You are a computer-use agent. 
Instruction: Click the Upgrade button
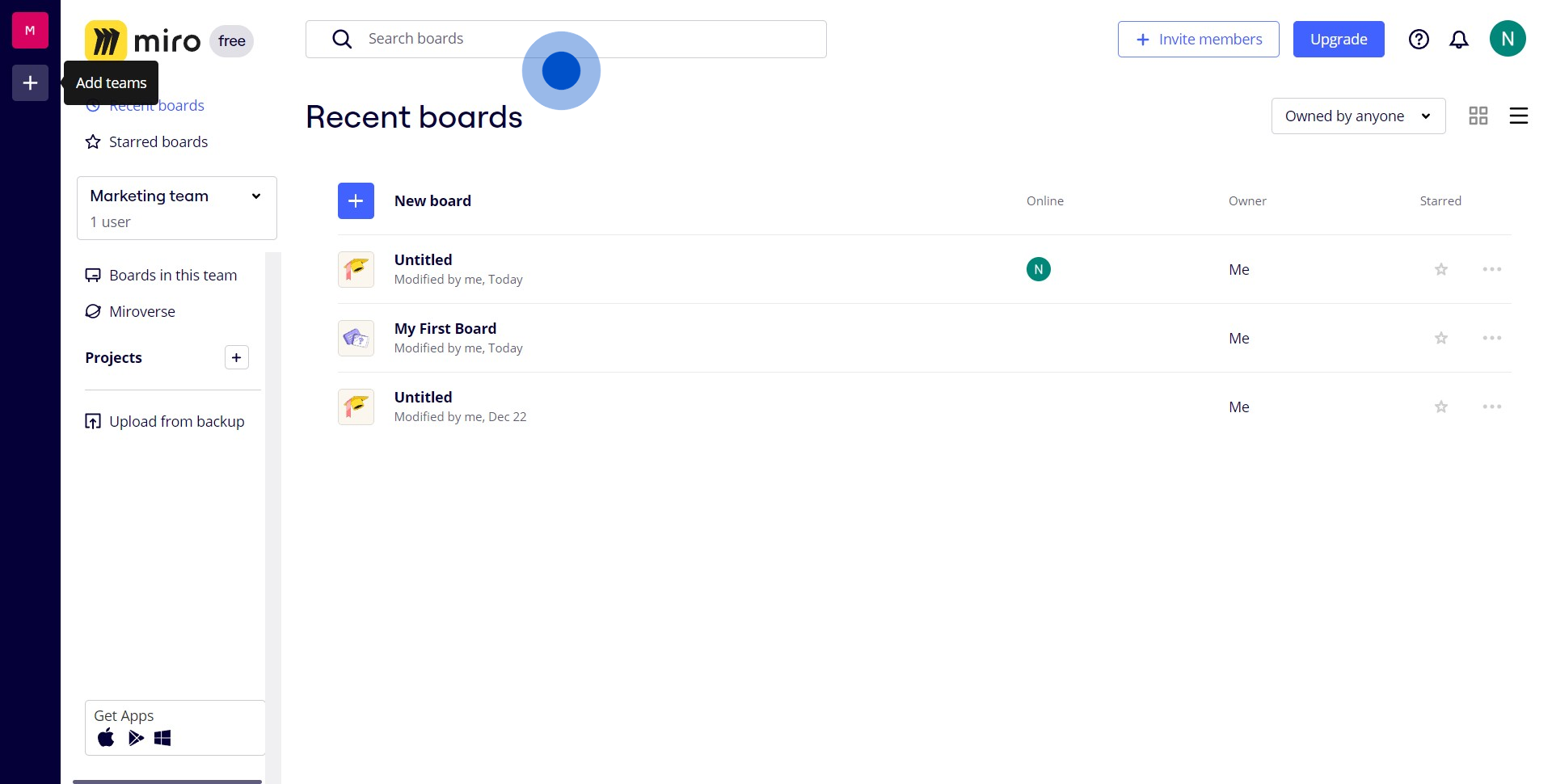[x=1339, y=40]
